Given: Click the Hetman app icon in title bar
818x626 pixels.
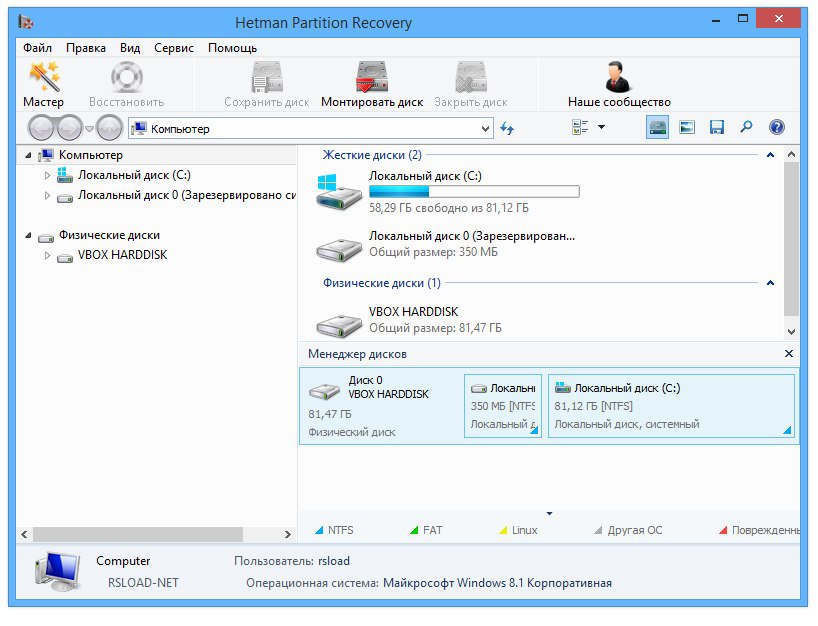Looking at the screenshot, I should pyautogui.click(x=26, y=22).
